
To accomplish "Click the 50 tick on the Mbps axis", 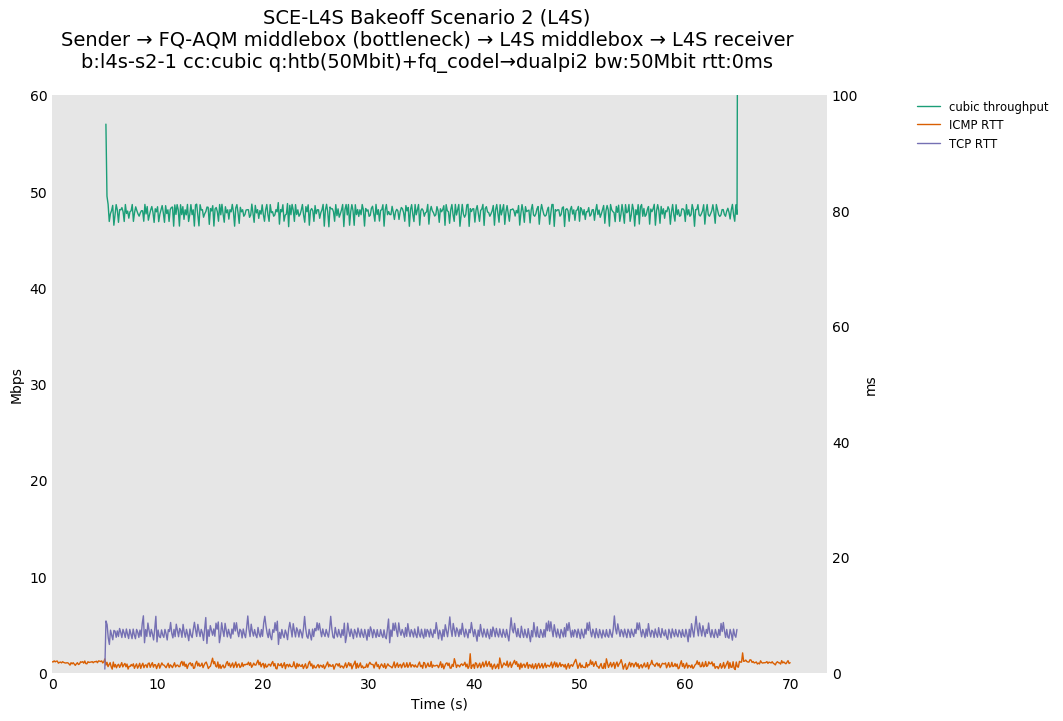I will (x=38, y=193).
